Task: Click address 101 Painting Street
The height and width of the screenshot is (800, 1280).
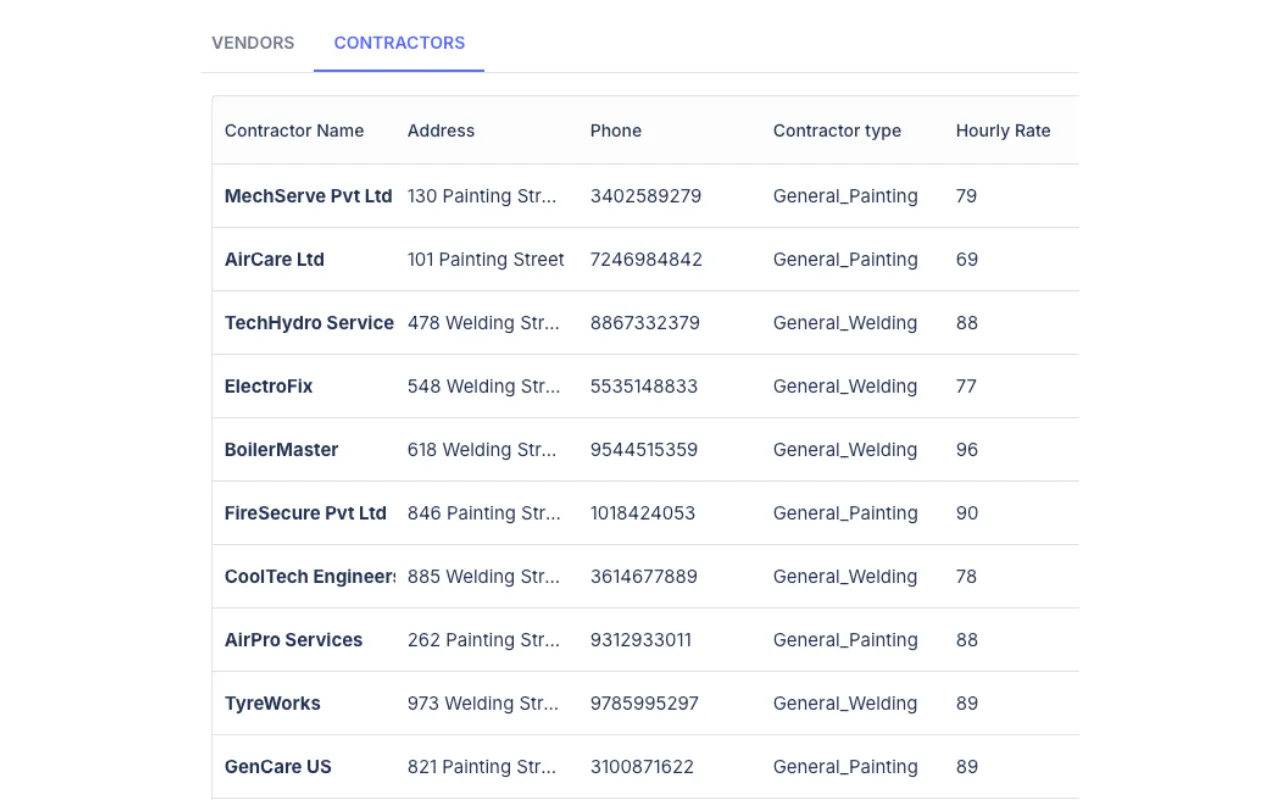Action: 486,259
